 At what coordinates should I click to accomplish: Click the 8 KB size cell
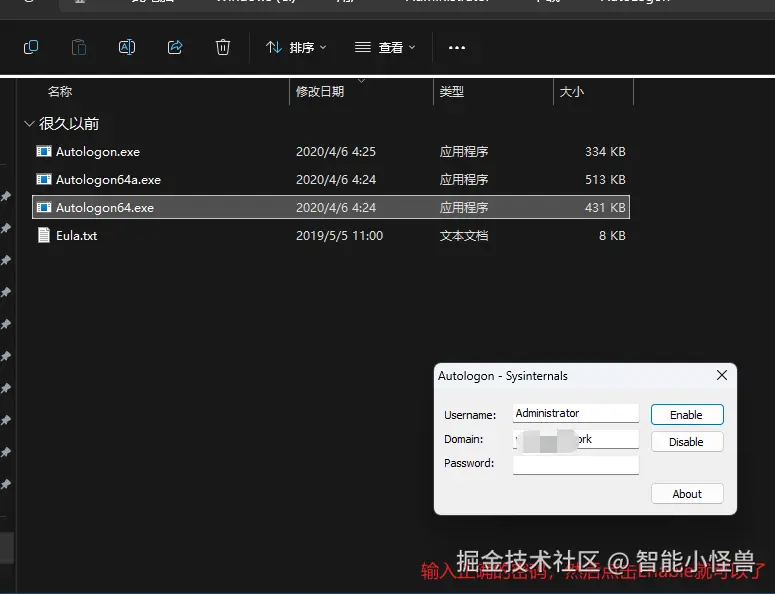pos(612,236)
